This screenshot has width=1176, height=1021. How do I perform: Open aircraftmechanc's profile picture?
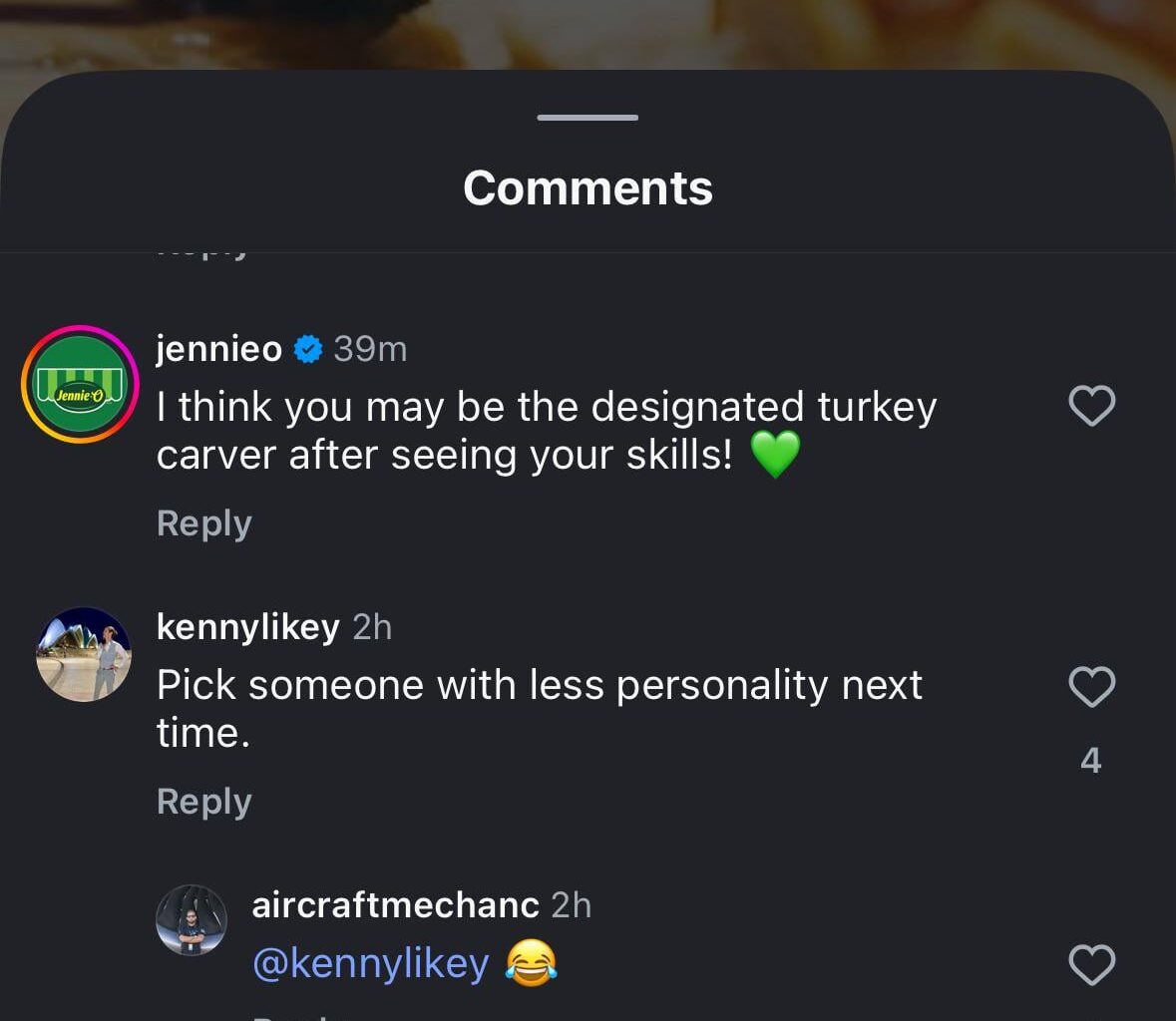(193, 919)
